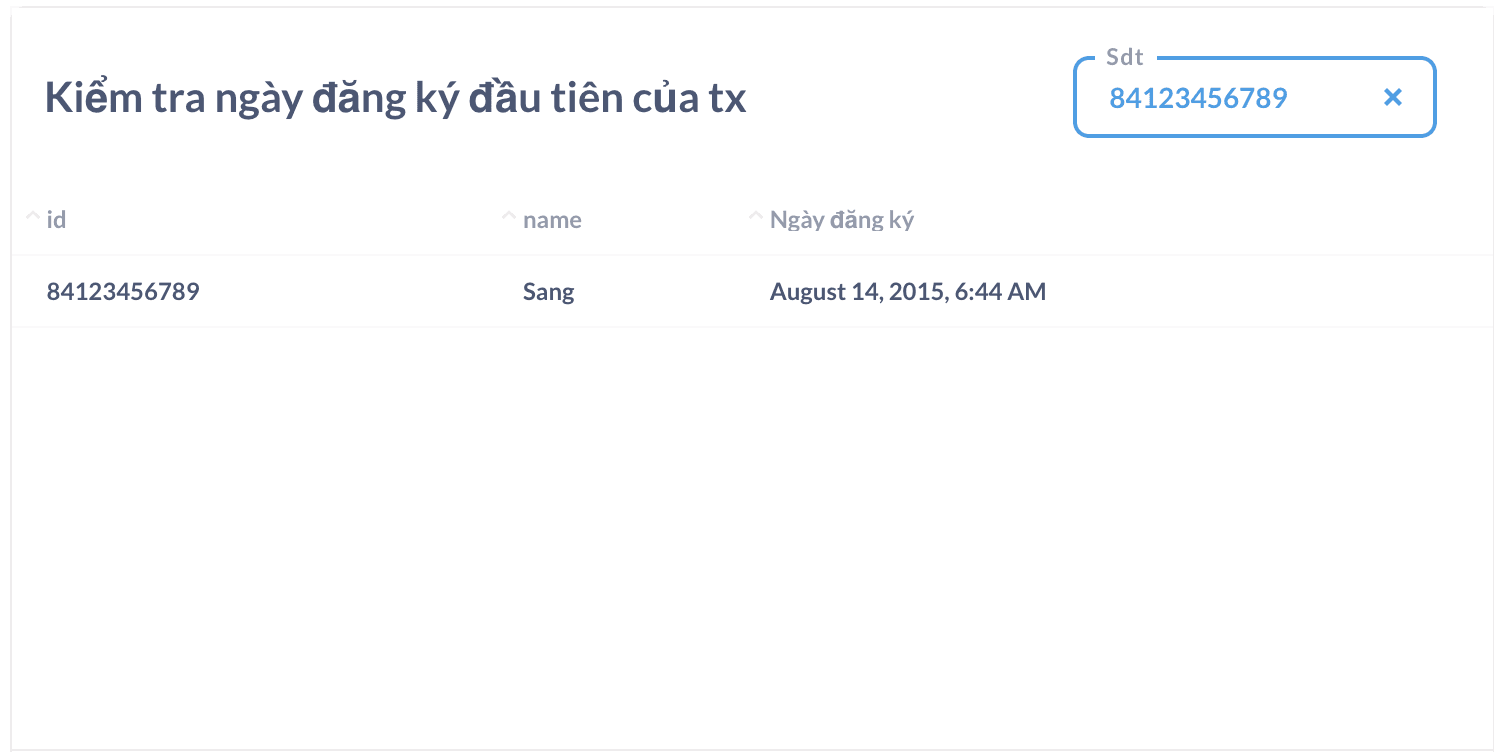Click the Sdt label above the filter
Image resolution: width=1510 pixels, height=752 pixels.
click(1124, 57)
